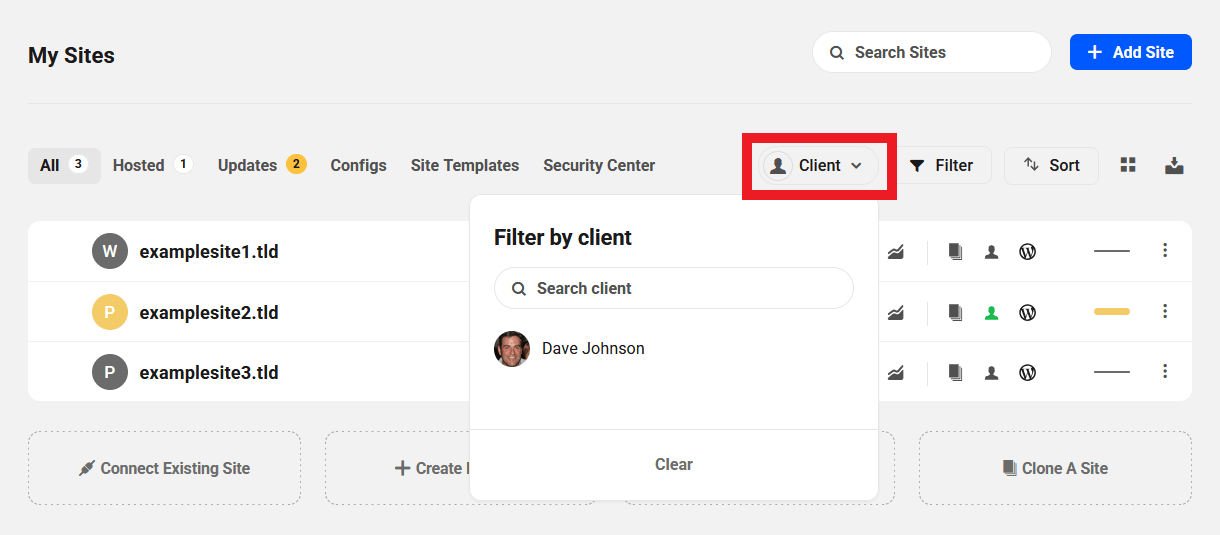Screen dimensions: 1220x535
Task: Select Dave Johnson from client list
Action: tap(592, 349)
